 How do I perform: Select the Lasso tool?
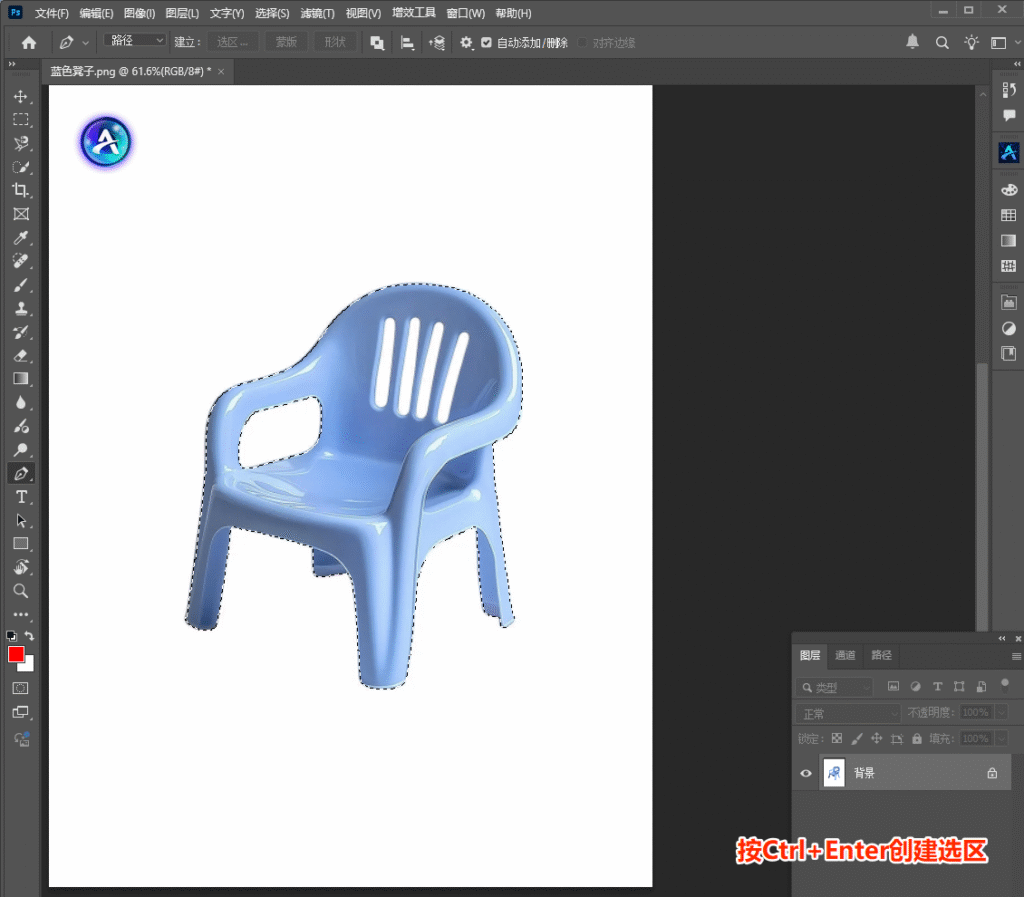[21, 144]
